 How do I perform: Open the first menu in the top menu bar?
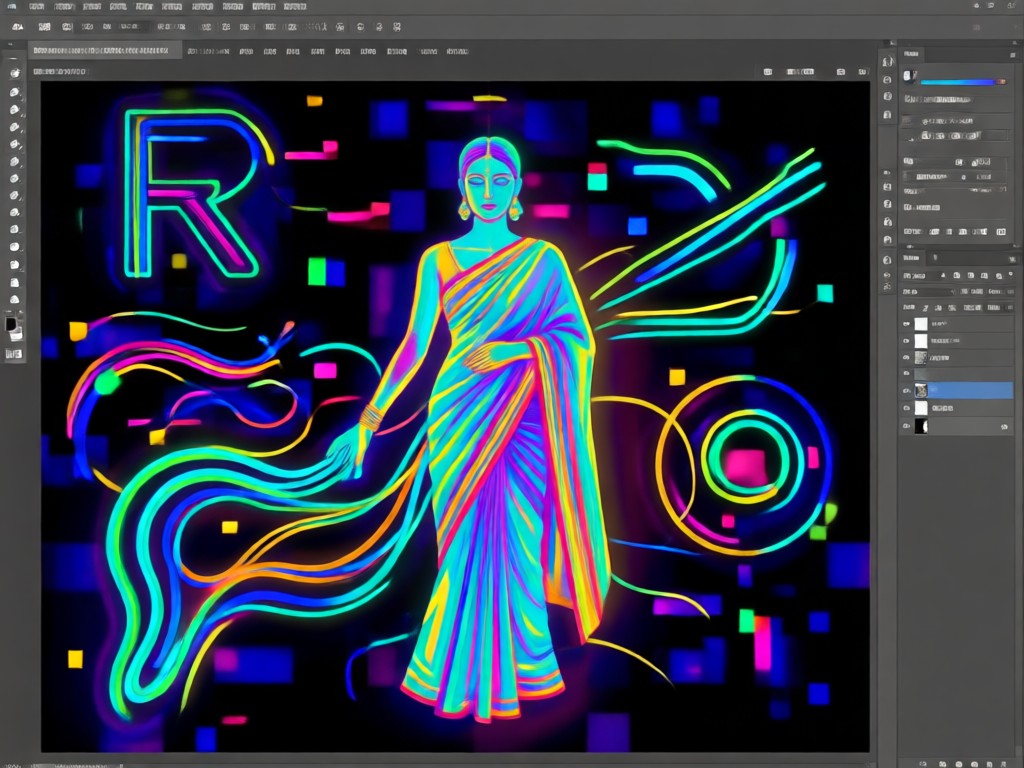point(37,7)
